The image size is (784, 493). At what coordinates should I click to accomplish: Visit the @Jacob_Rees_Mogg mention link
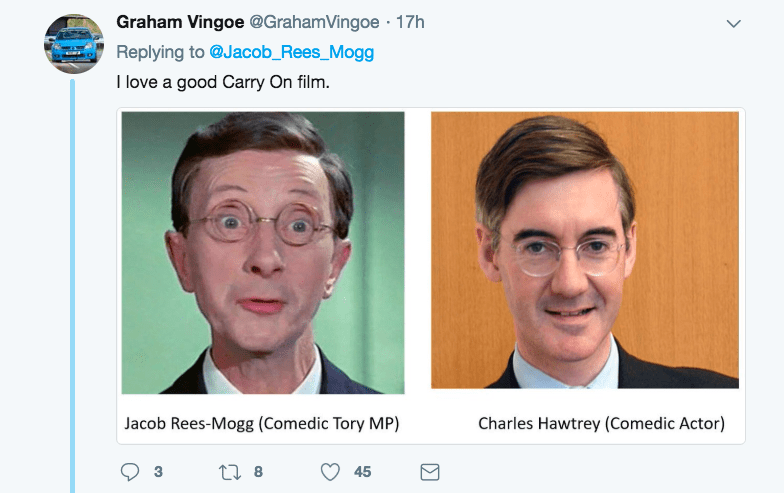(292, 52)
